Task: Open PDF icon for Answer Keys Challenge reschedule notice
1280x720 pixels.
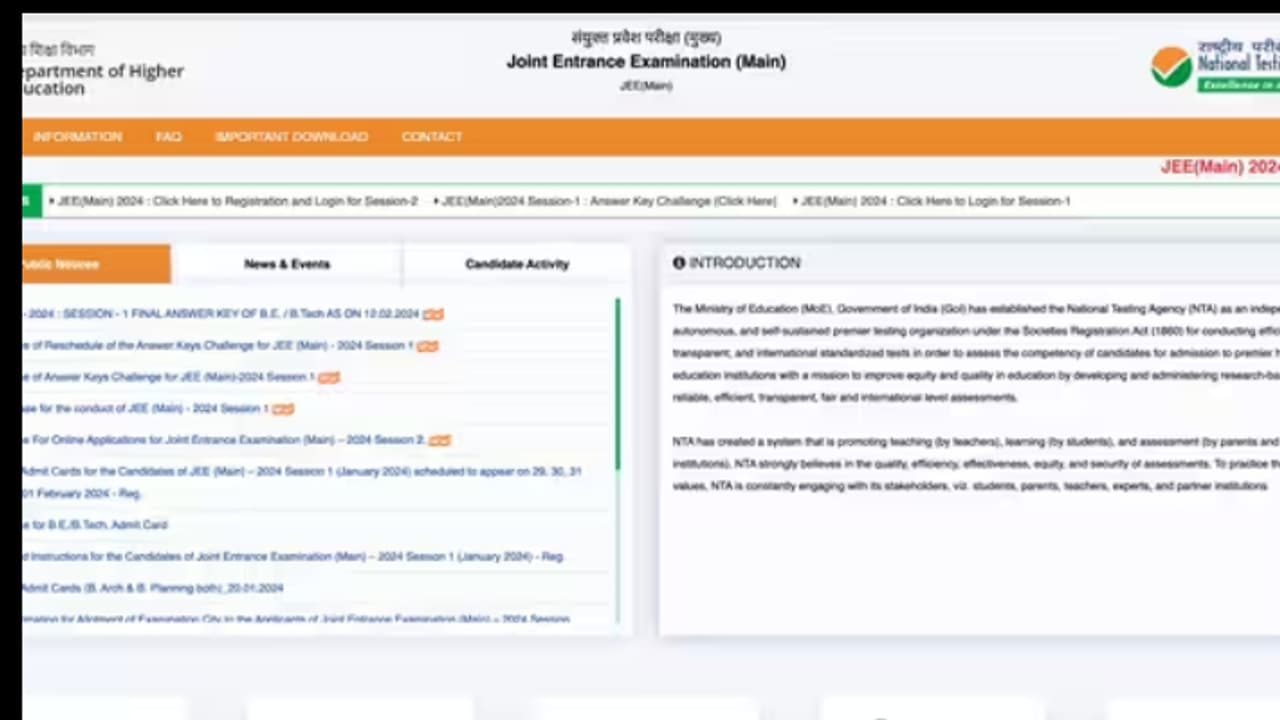Action: tap(428, 345)
